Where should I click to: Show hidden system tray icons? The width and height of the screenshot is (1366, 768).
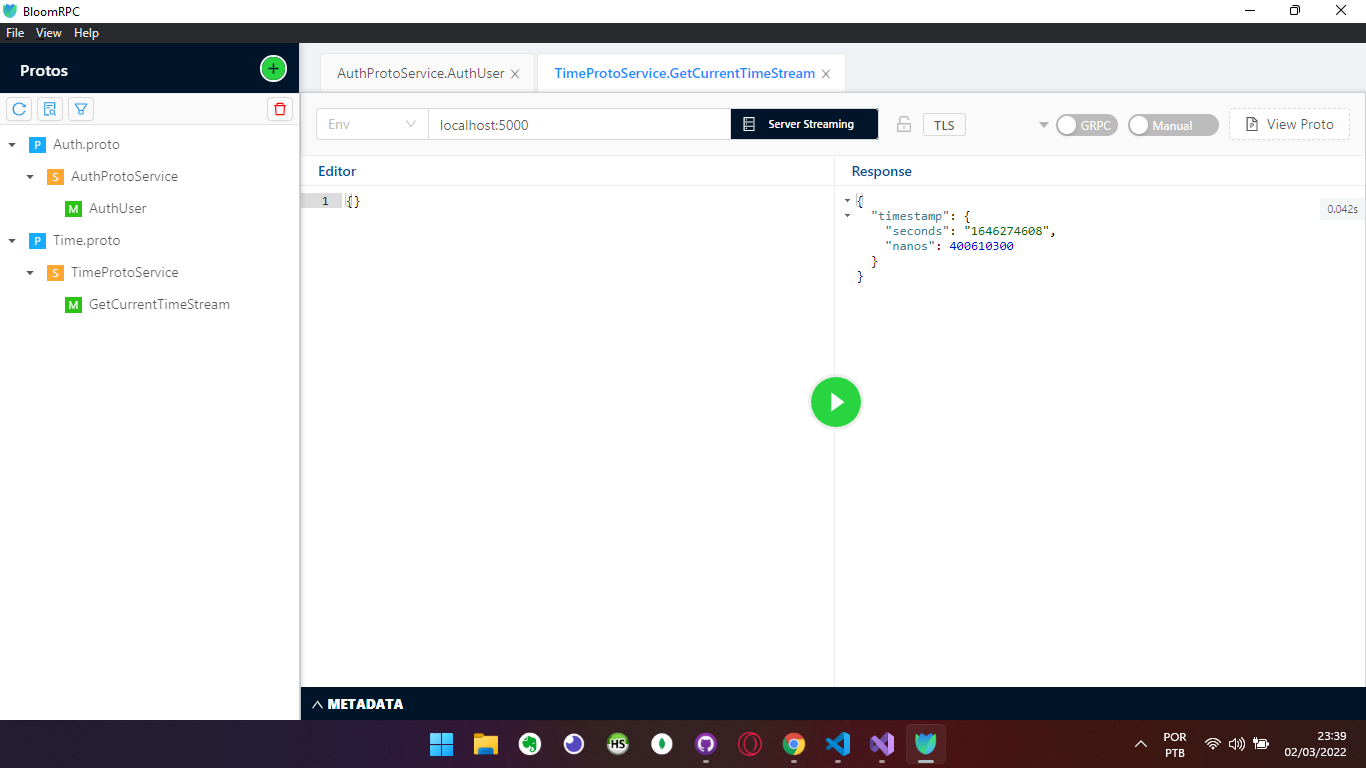click(1140, 744)
